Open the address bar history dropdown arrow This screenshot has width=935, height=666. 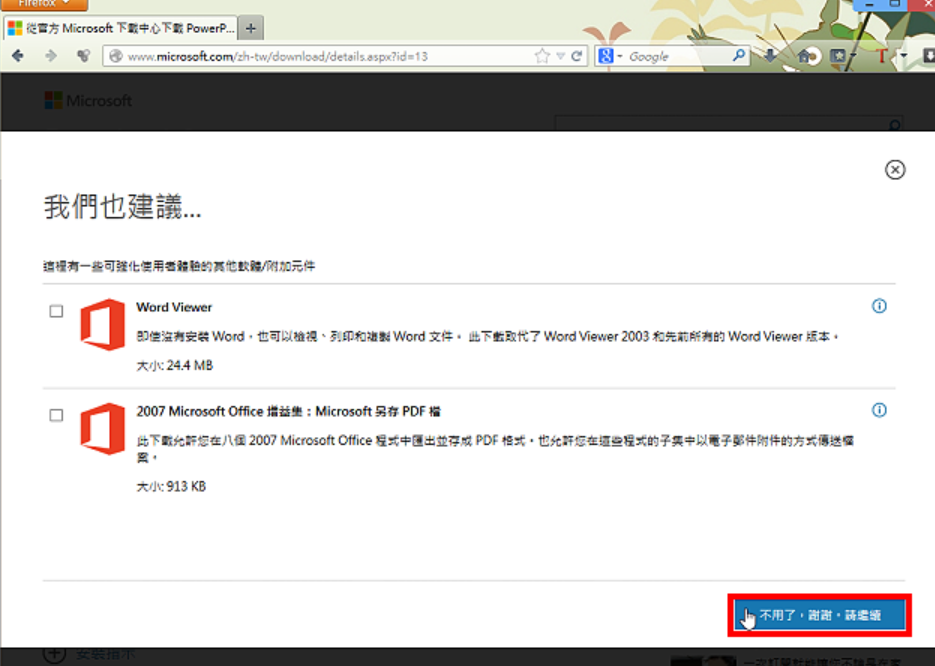[561, 56]
